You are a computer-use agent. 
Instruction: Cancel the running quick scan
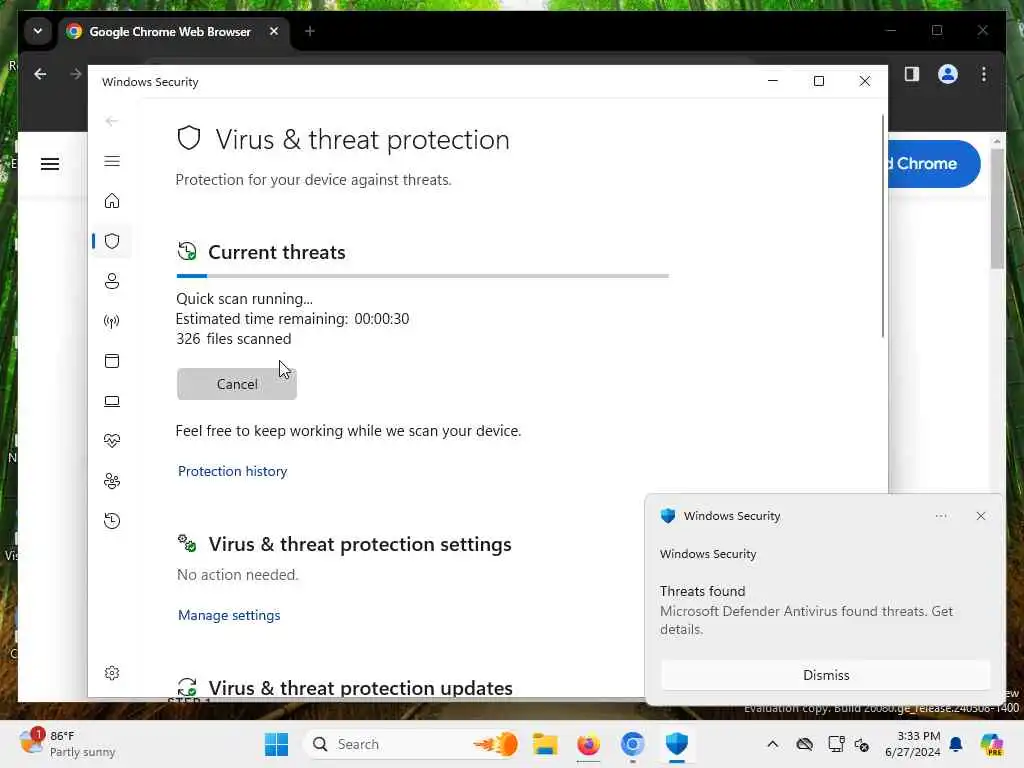(x=236, y=384)
